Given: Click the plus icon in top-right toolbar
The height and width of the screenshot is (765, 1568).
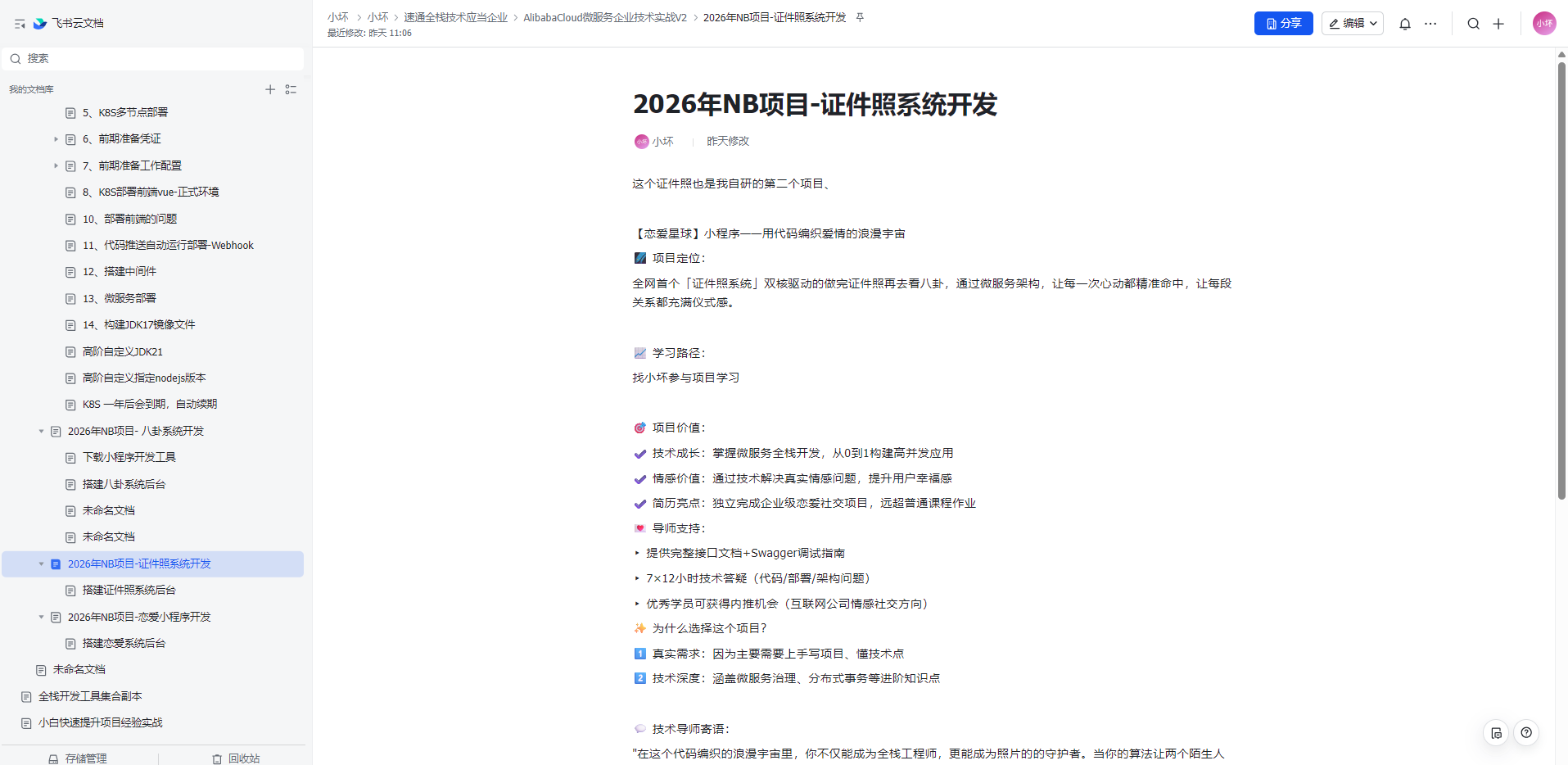Looking at the screenshot, I should 1498,24.
